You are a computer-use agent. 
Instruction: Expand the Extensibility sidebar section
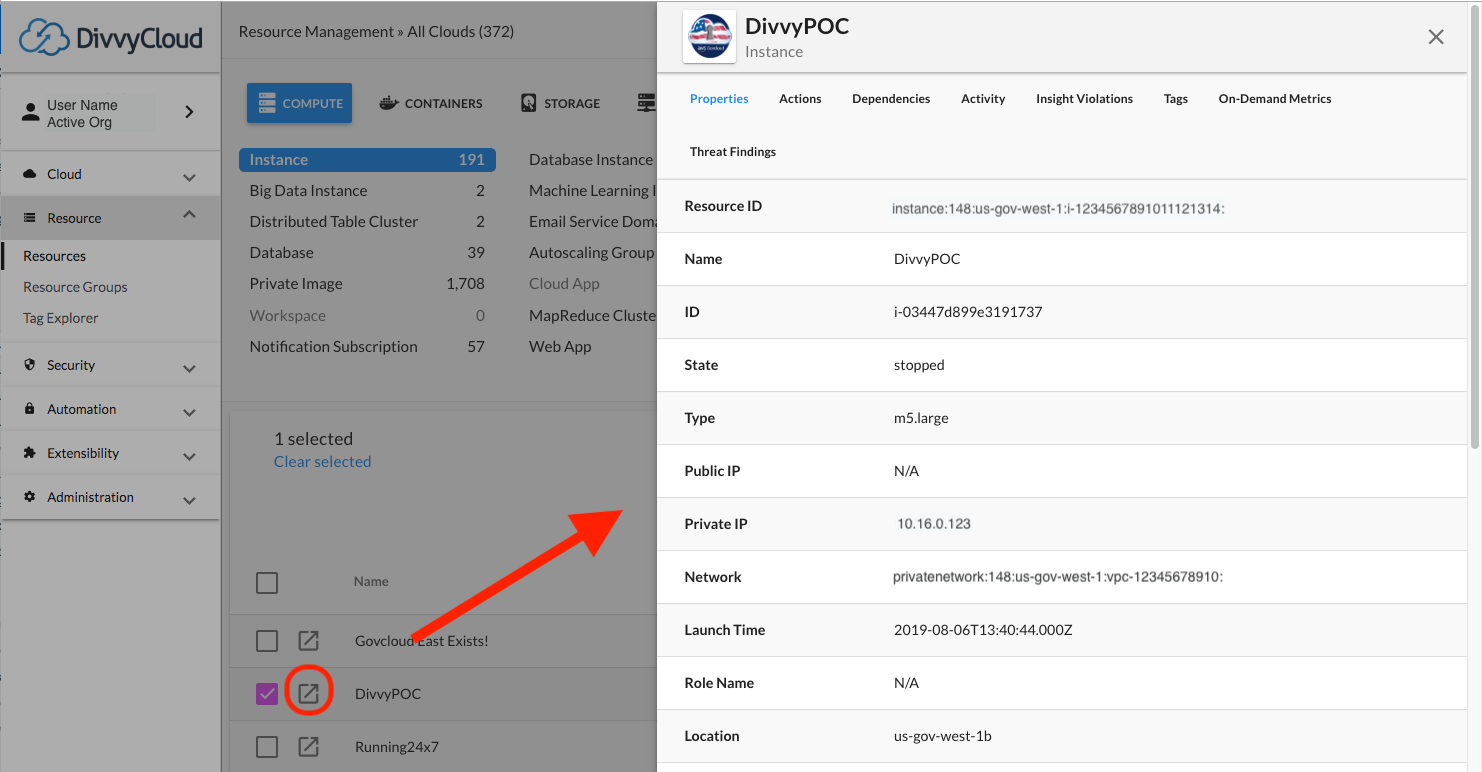(x=190, y=456)
